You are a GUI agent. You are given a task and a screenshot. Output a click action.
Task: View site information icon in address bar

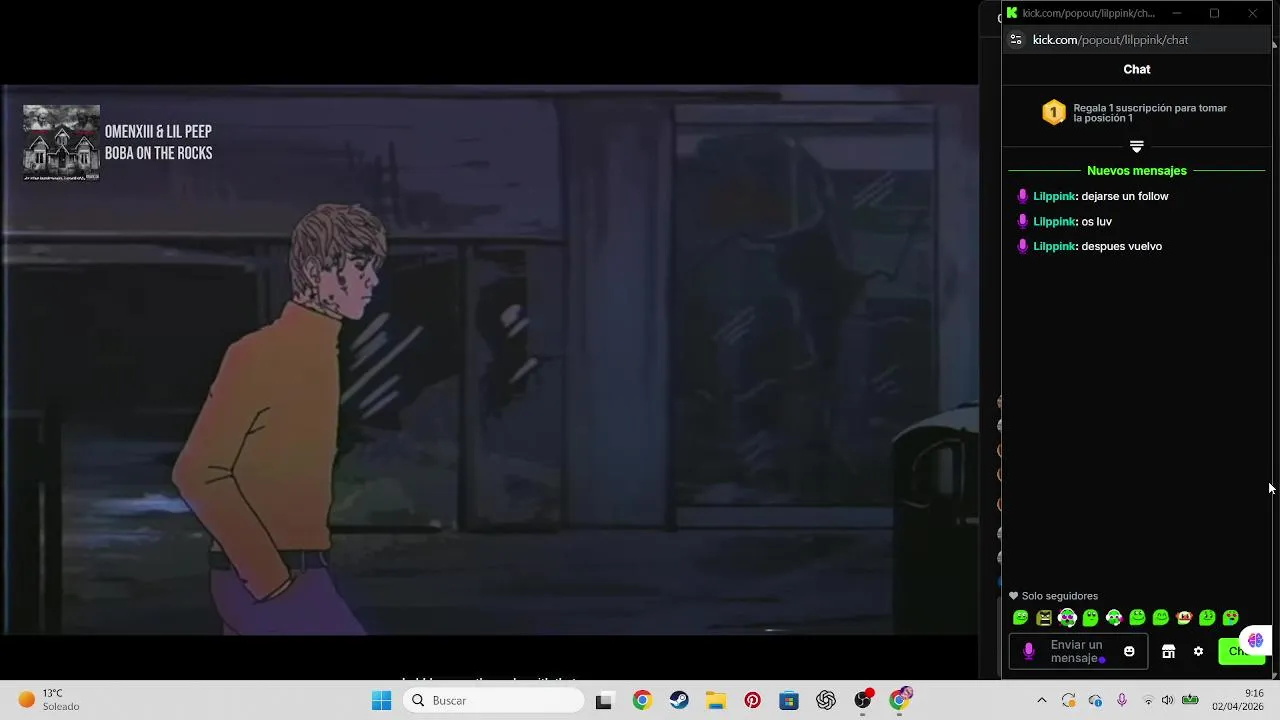1016,40
